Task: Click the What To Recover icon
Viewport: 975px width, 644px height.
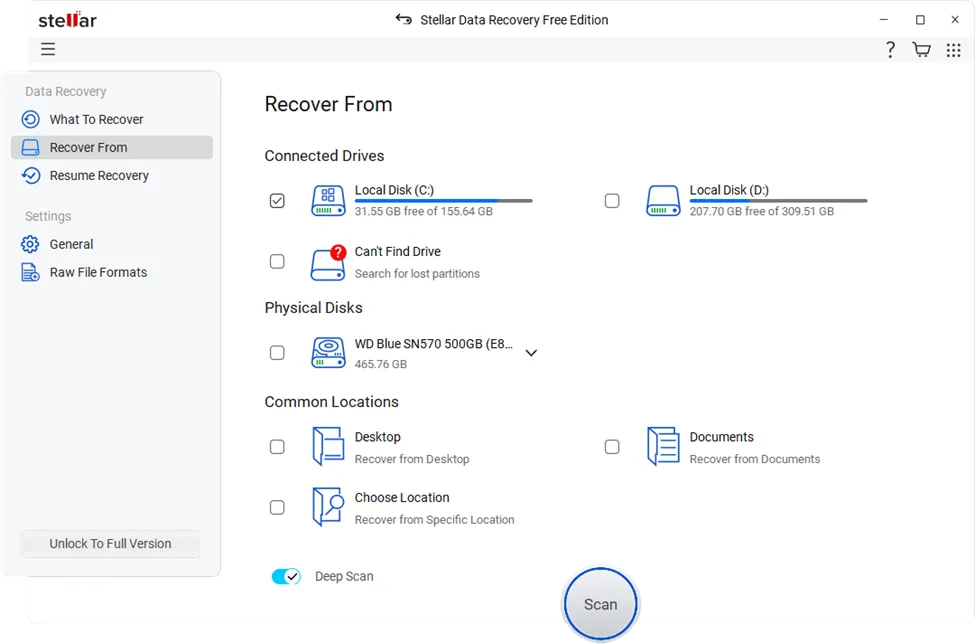Action: pos(30,119)
